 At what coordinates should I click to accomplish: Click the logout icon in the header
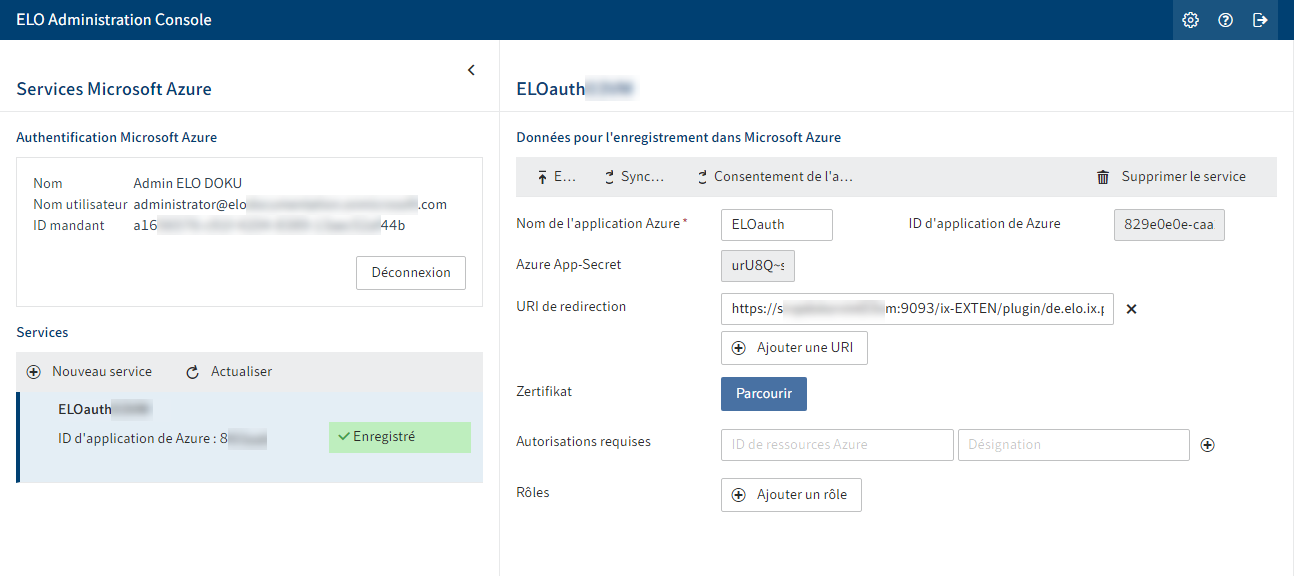(x=1260, y=19)
